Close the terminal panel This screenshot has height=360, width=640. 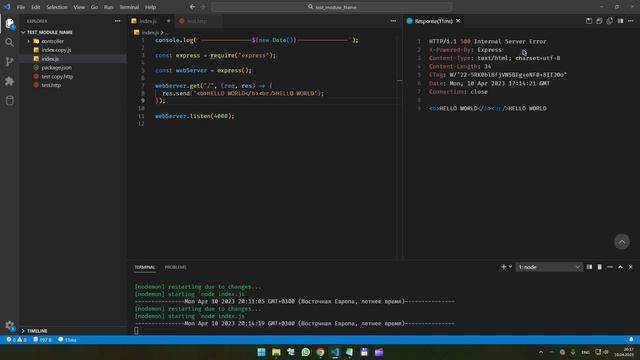(x=631, y=267)
